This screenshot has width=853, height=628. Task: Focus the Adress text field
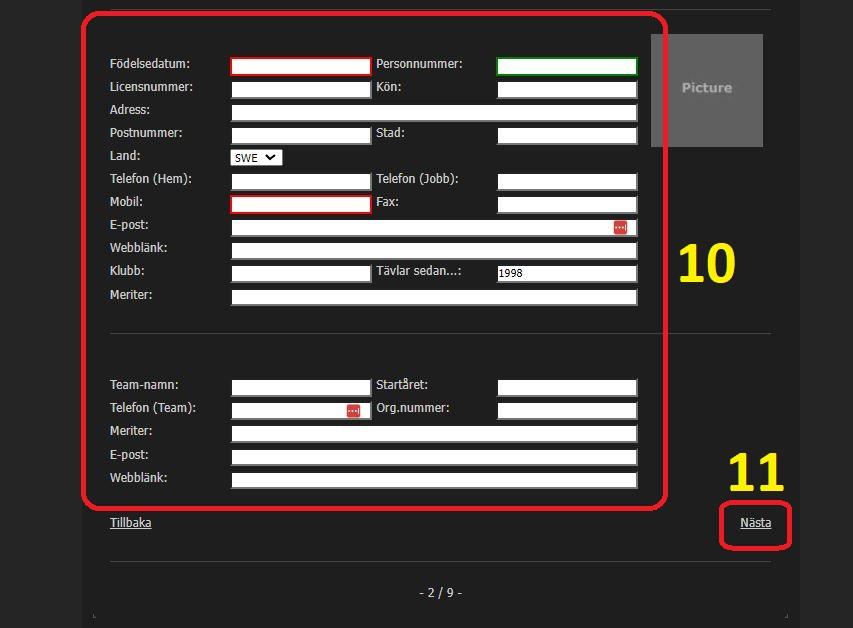pyautogui.click(x=433, y=113)
